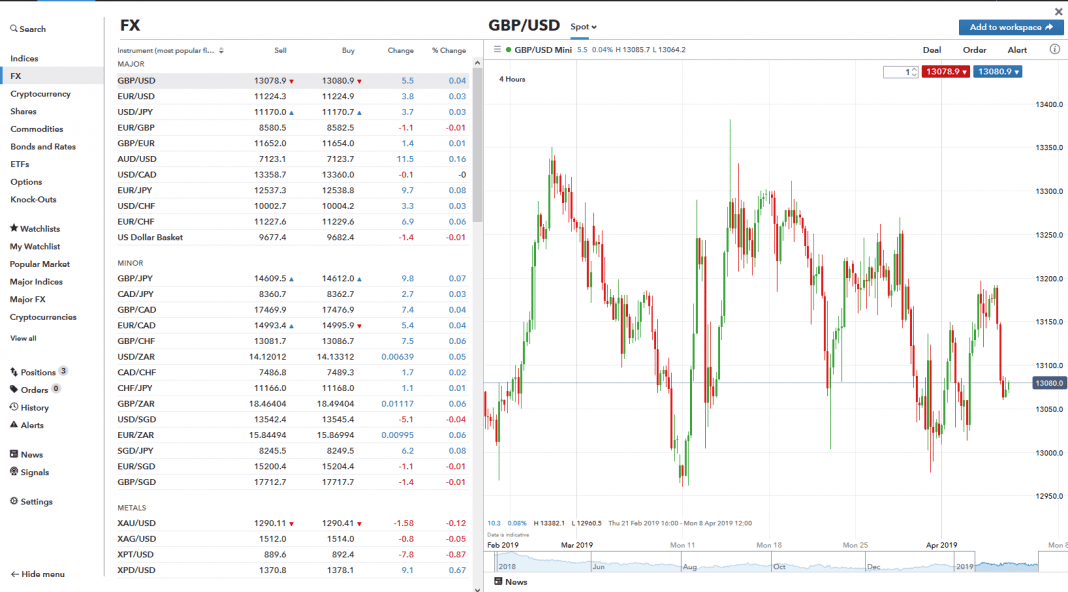
Task: Click the Alerts warning-triangle icon
Action: click(x=14, y=426)
